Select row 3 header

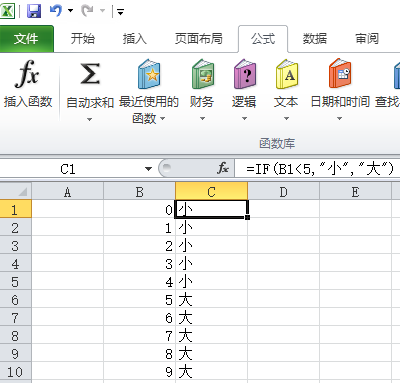(x=16, y=246)
